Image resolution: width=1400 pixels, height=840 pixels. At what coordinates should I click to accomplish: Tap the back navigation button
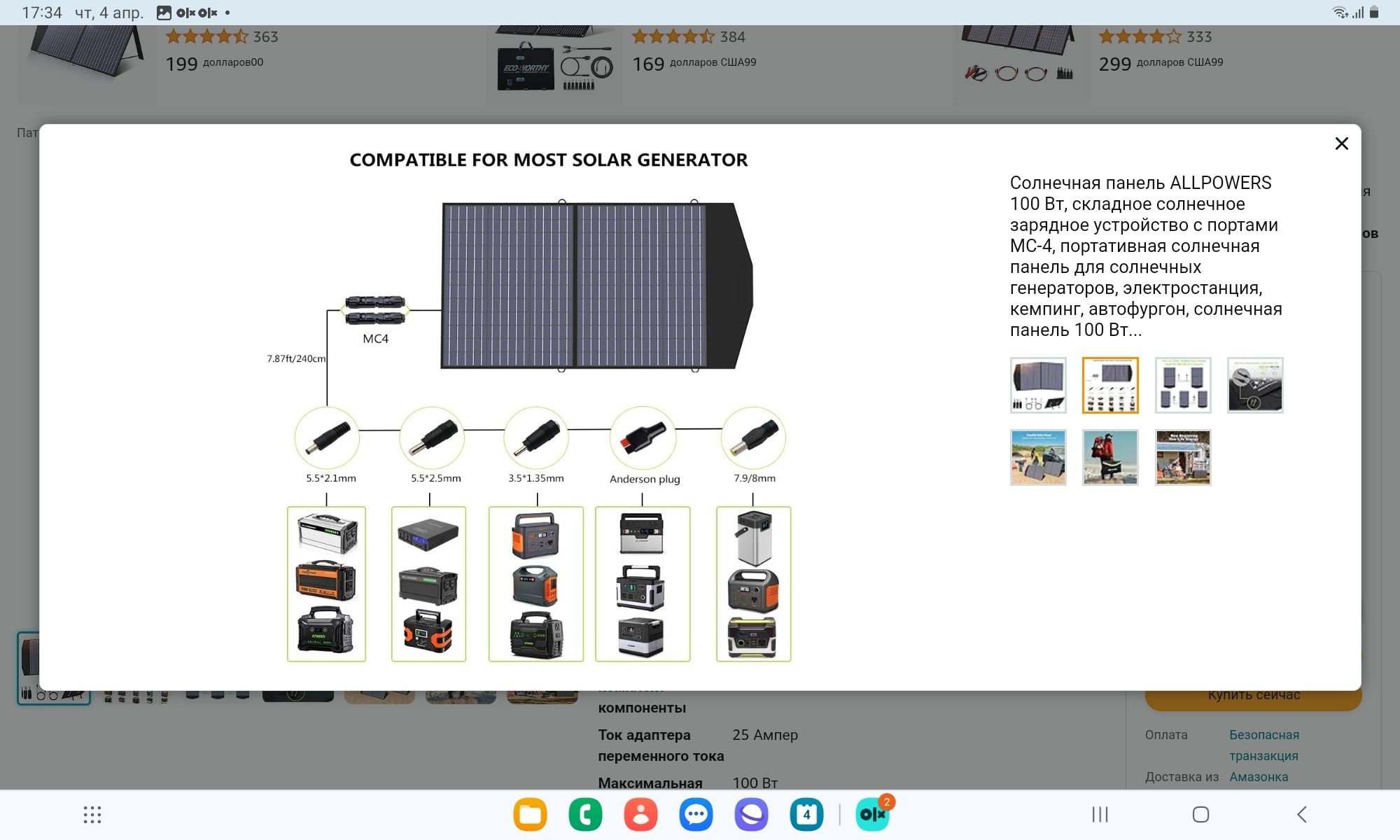point(1301,814)
